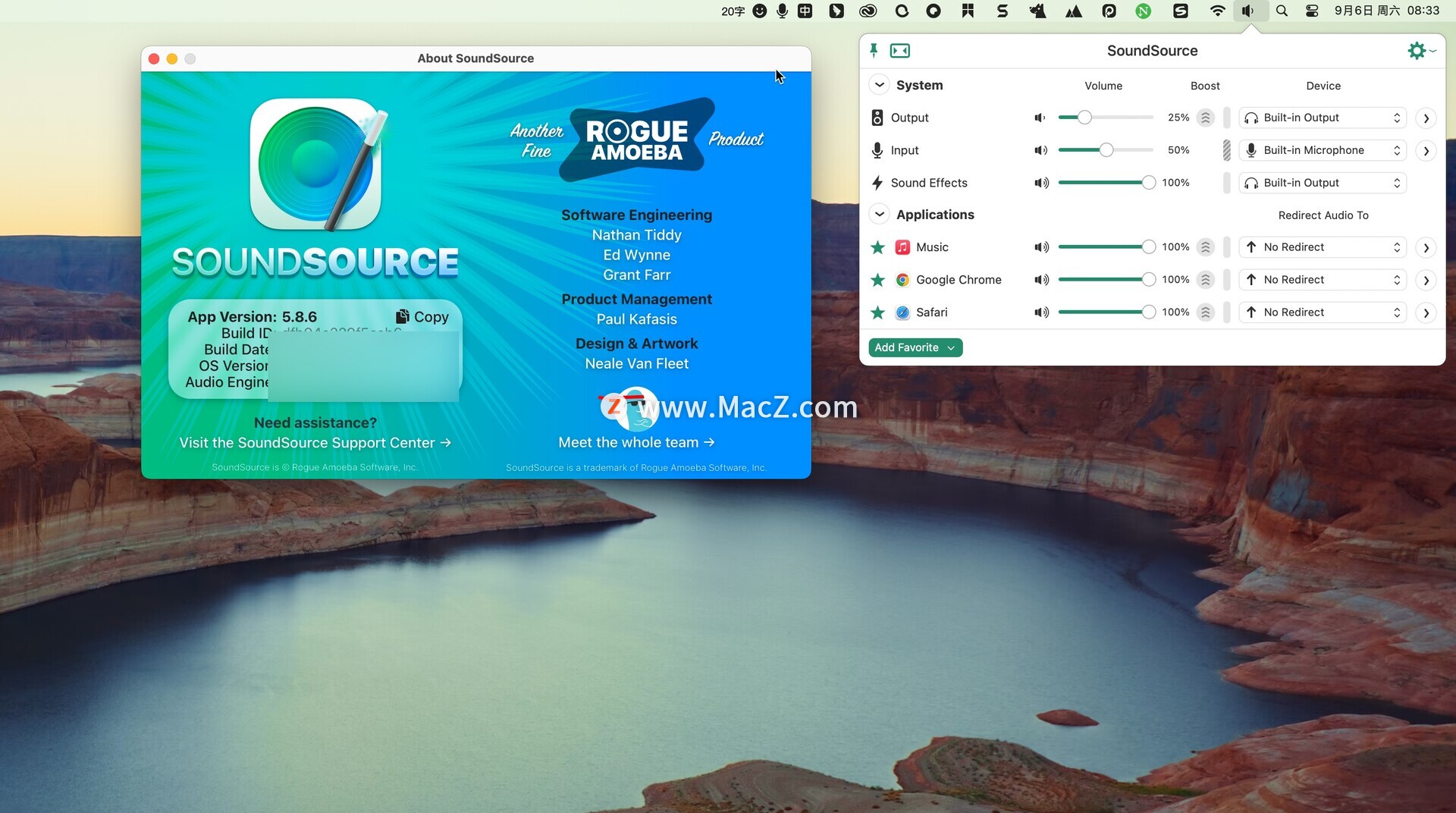Click the Safari volume slider
This screenshot has width=1456, height=813.
click(x=1106, y=312)
